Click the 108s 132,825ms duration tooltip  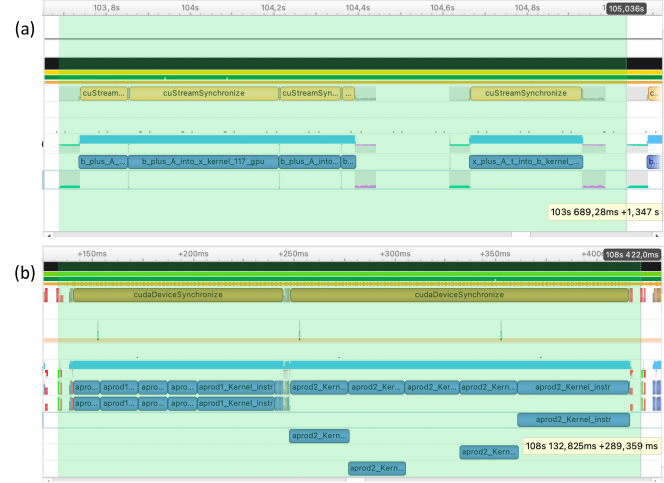click(x=591, y=446)
